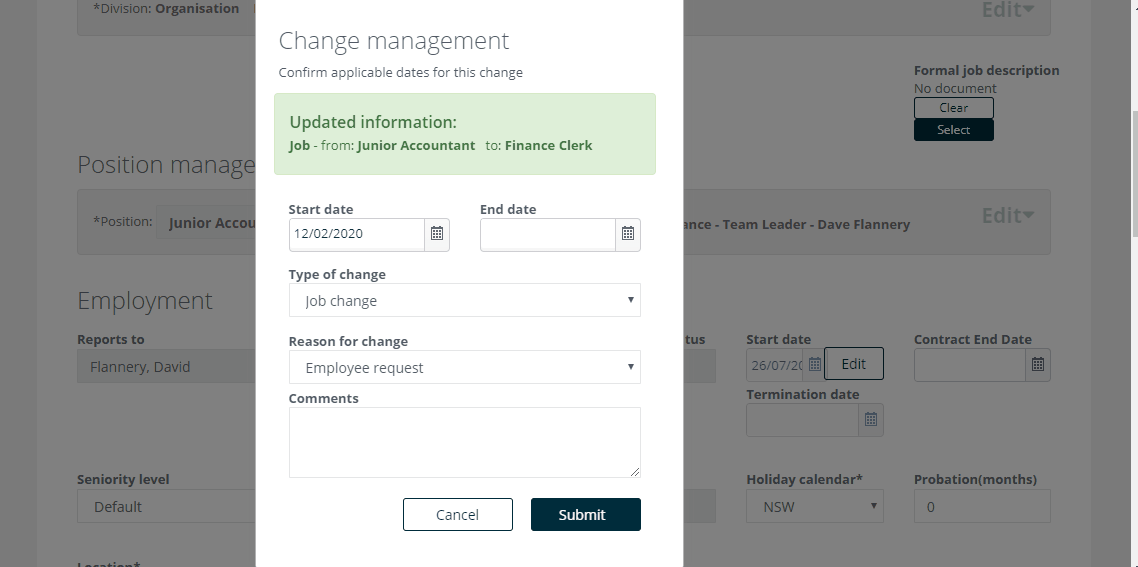Click the Probation(months) input field
Viewport: 1138px width, 567px height.
point(982,506)
